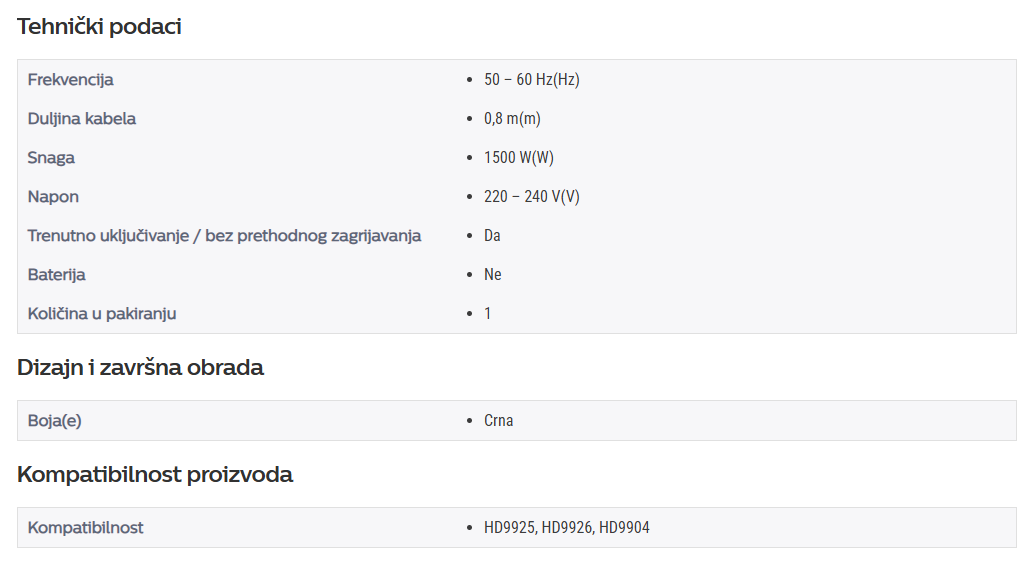
Task: Select the Snaga label
Action: pyautogui.click(x=51, y=158)
